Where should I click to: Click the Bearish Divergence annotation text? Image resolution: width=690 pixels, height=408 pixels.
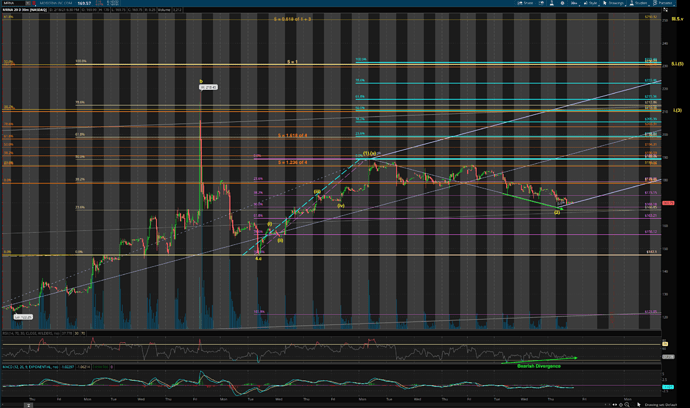pyautogui.click(x=539, y=366)
